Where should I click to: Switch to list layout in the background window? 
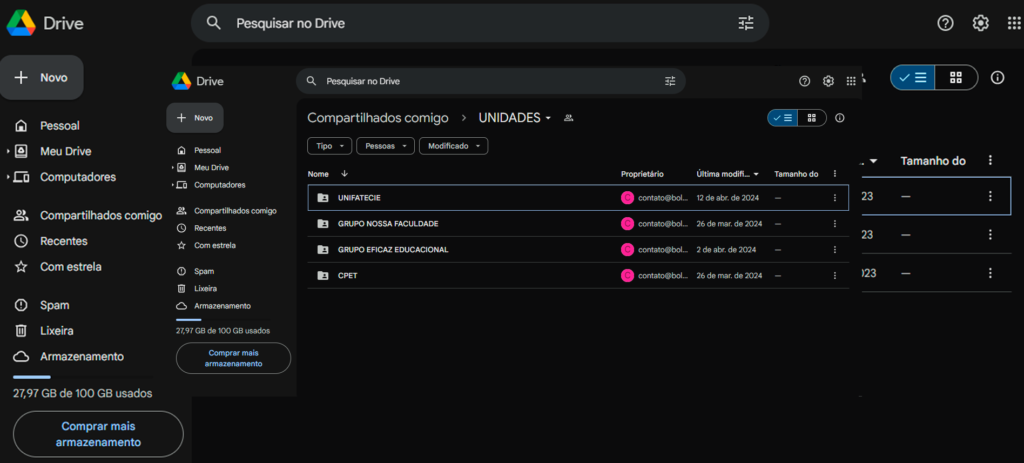tap(912, 78)
